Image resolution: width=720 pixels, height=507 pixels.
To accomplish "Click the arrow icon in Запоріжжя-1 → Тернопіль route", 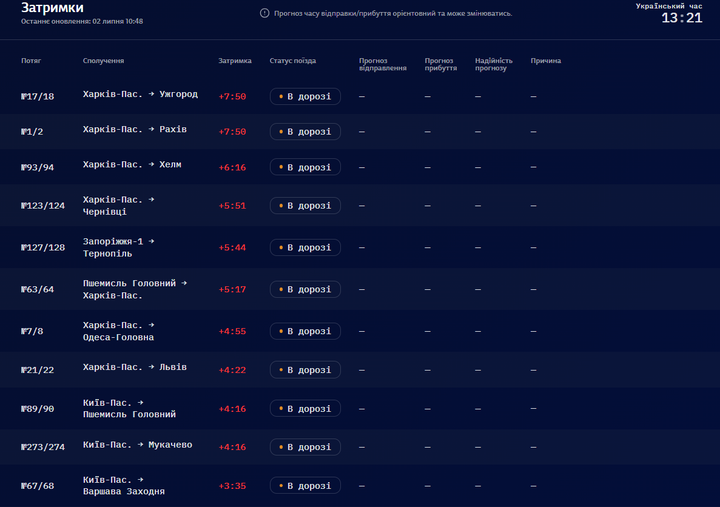I will tap(152, 241).
